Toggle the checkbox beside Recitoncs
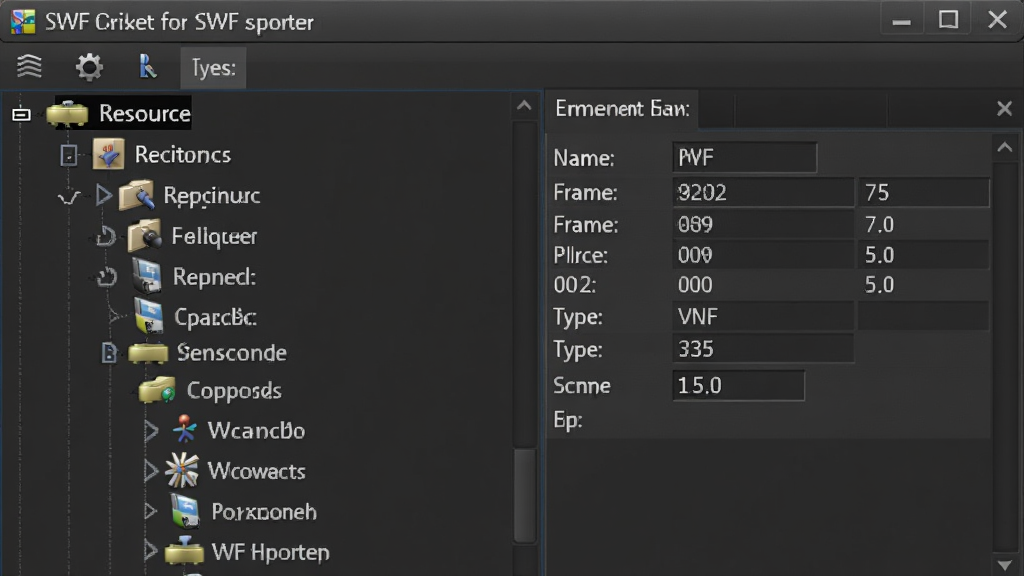 pyautogui.click(x=69, y=155)
